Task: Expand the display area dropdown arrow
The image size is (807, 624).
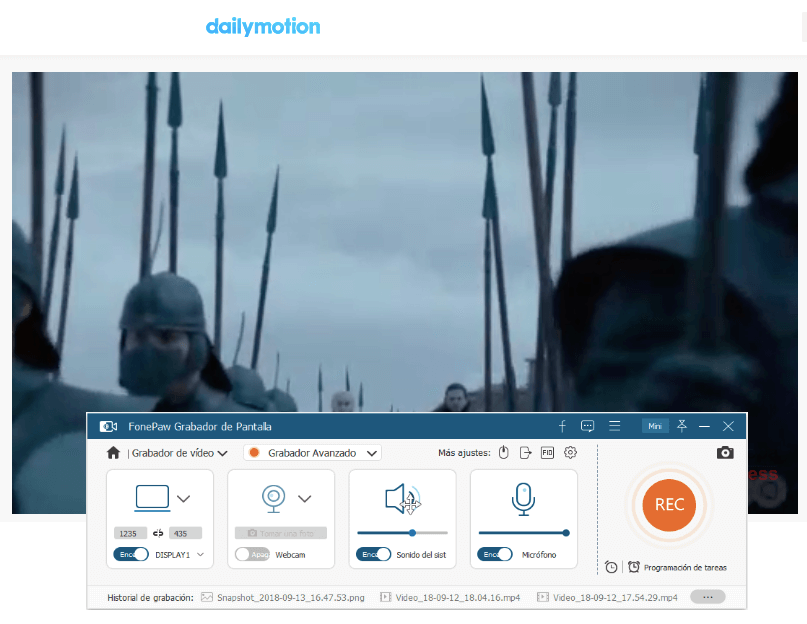Action: click(184, 498)
